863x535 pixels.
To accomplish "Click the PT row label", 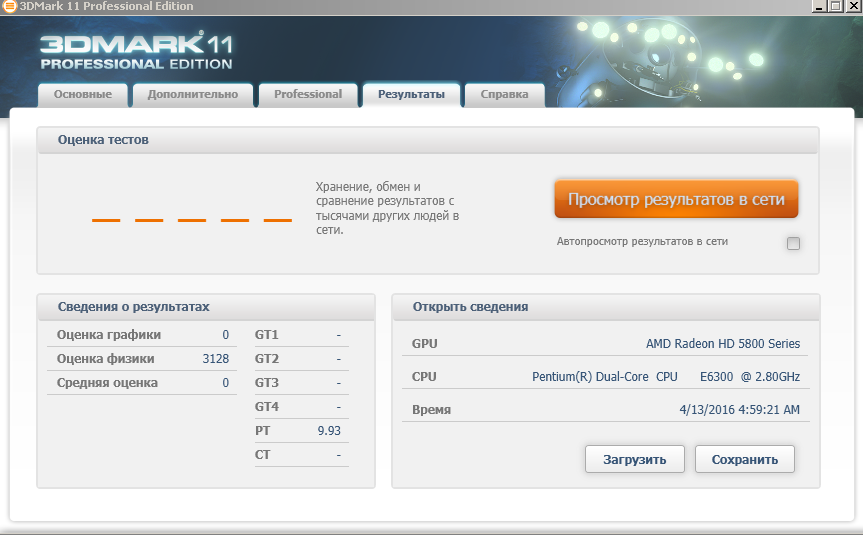I will pos(263,431).
